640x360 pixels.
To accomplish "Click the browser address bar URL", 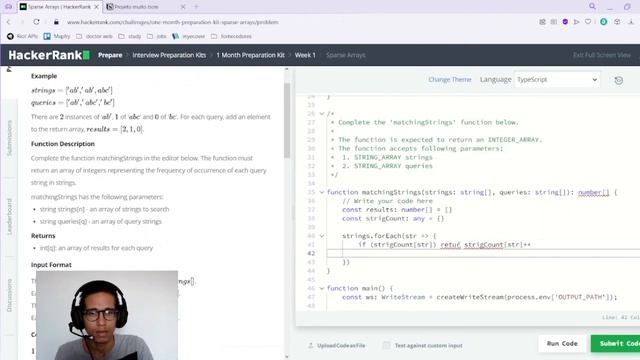I will click(172, 22).
